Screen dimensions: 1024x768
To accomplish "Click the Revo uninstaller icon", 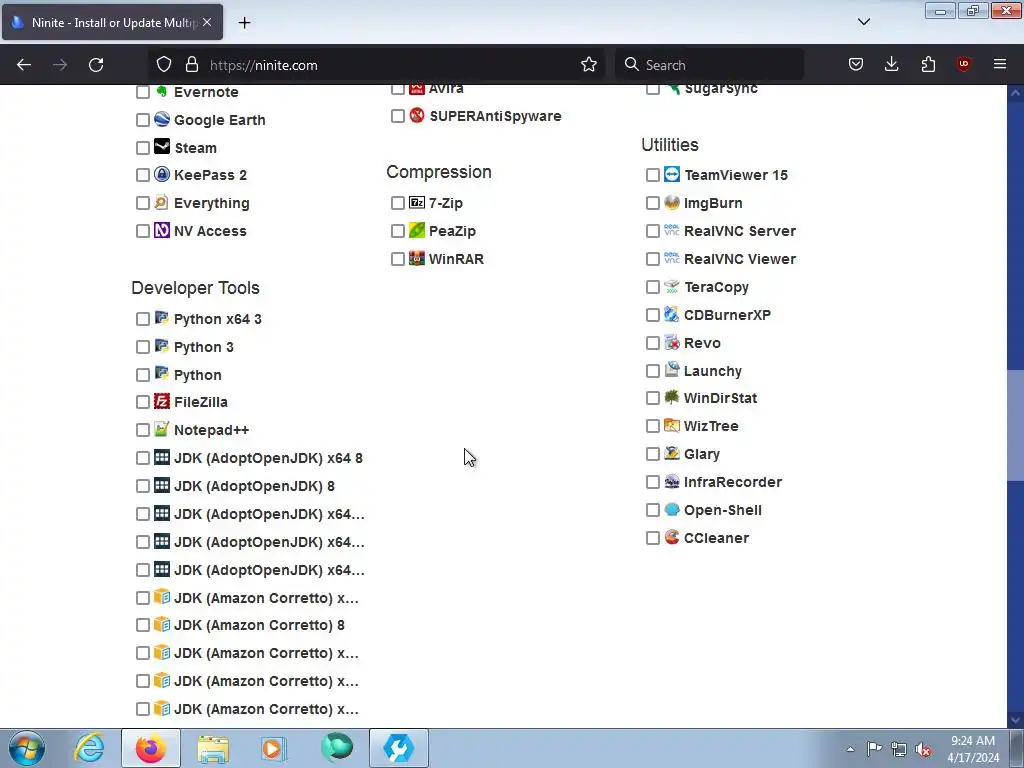I will [x=672, y=342].
